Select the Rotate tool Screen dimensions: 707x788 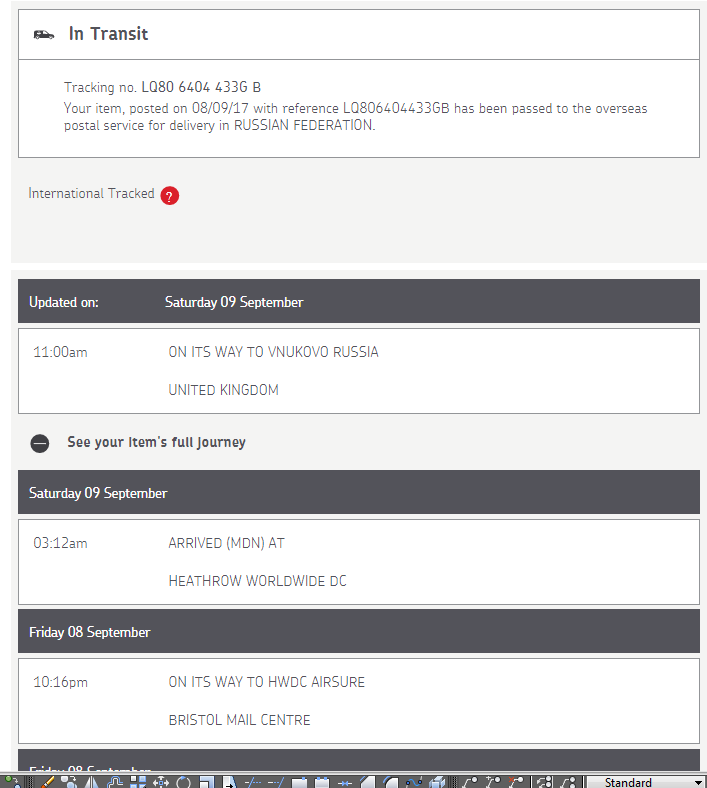183,782
